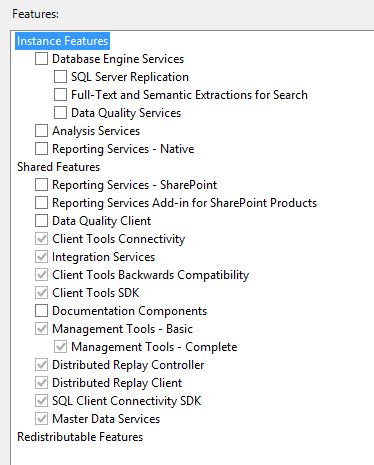Toggle the Client Tools Connectivity checkbox

click(41, 239)
